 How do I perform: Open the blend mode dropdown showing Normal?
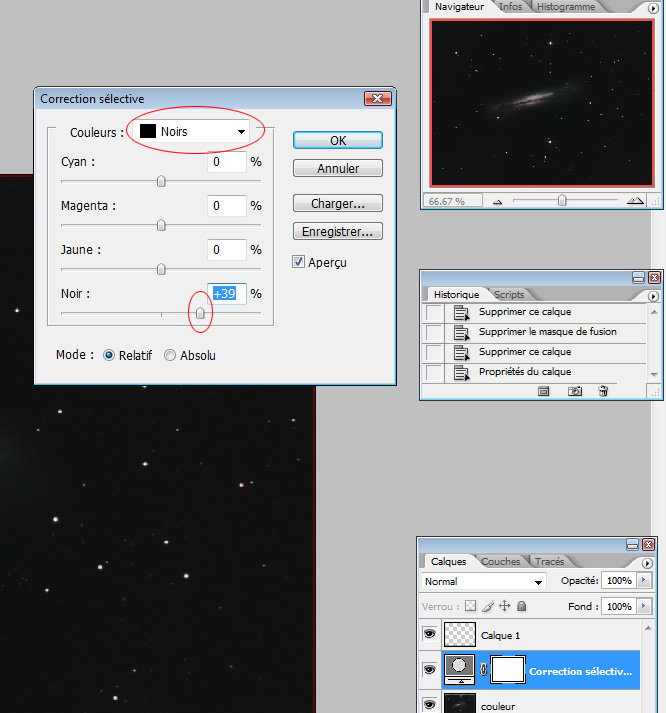(483, 582)
